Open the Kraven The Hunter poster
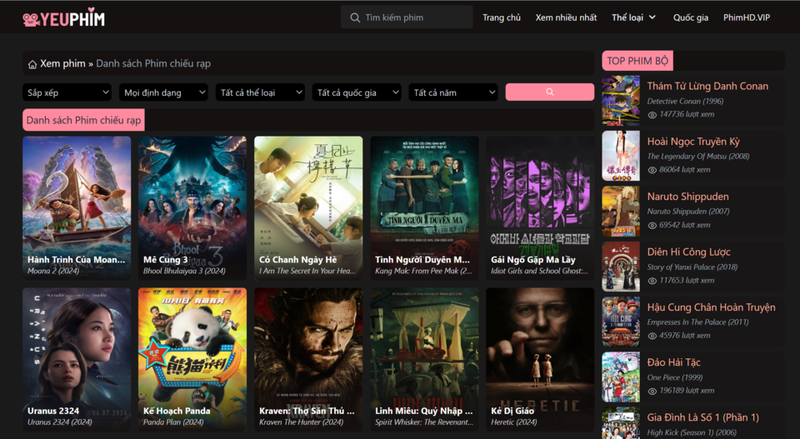 [x=308, y=359]
